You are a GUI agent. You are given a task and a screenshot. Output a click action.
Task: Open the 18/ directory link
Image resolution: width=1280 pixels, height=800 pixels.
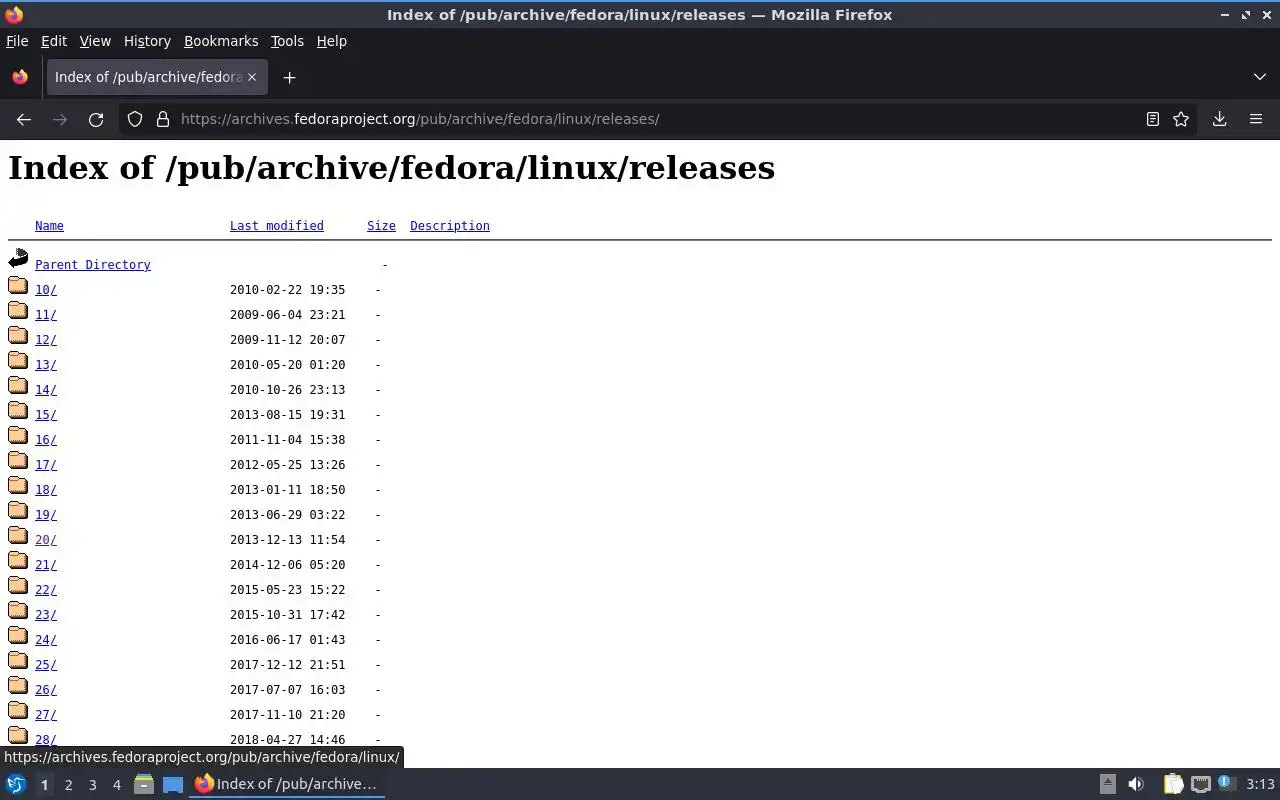pyautogui.click(x=46, y=490)
